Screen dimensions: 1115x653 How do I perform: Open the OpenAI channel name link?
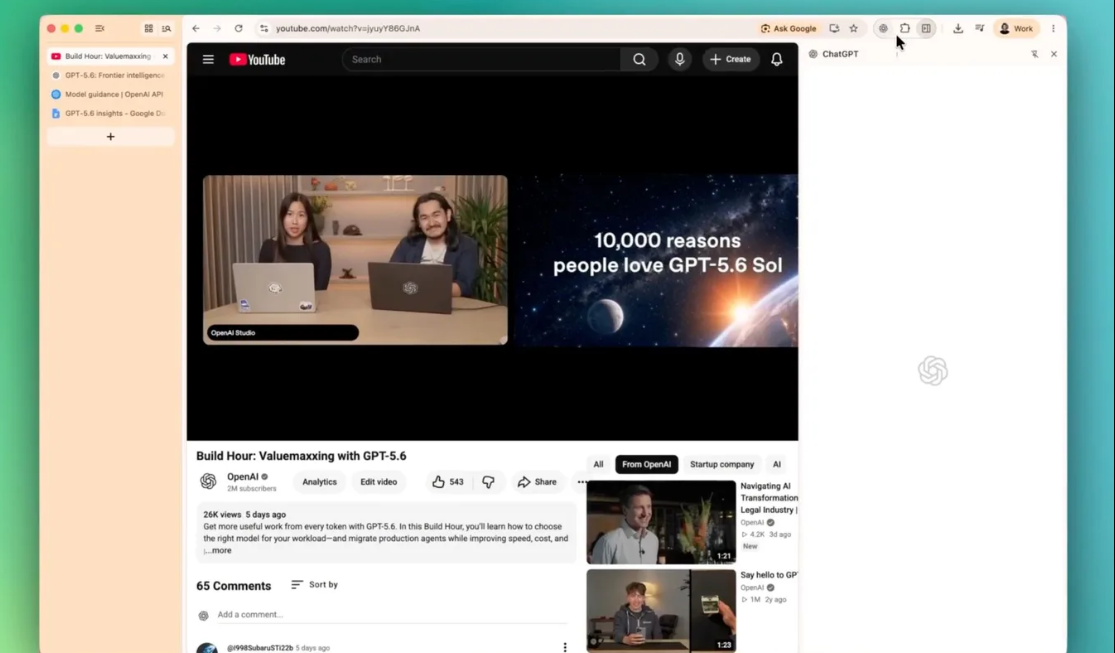tap(242, 477)
